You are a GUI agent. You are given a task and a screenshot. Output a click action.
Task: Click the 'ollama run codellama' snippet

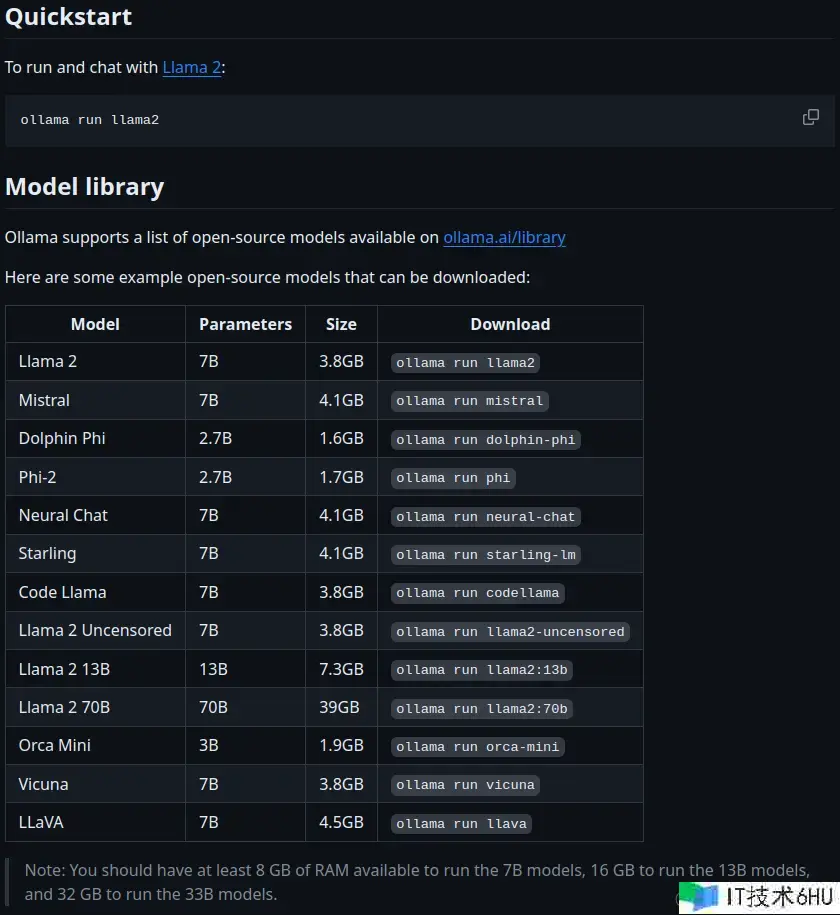pos(477,593)
